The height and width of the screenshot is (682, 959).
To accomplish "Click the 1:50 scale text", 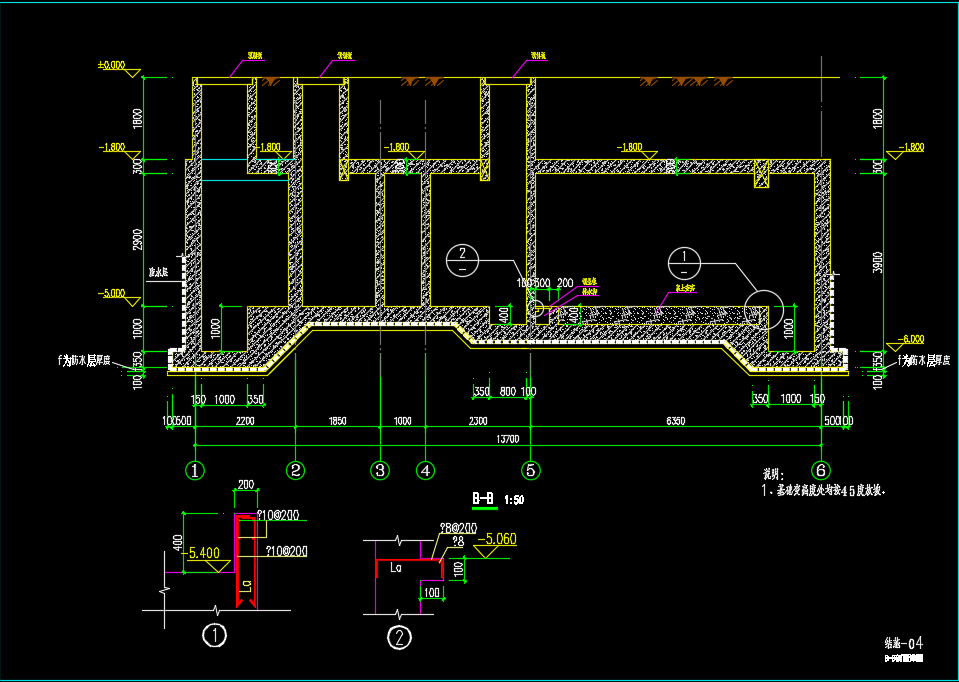I will [x=514, y=500].
